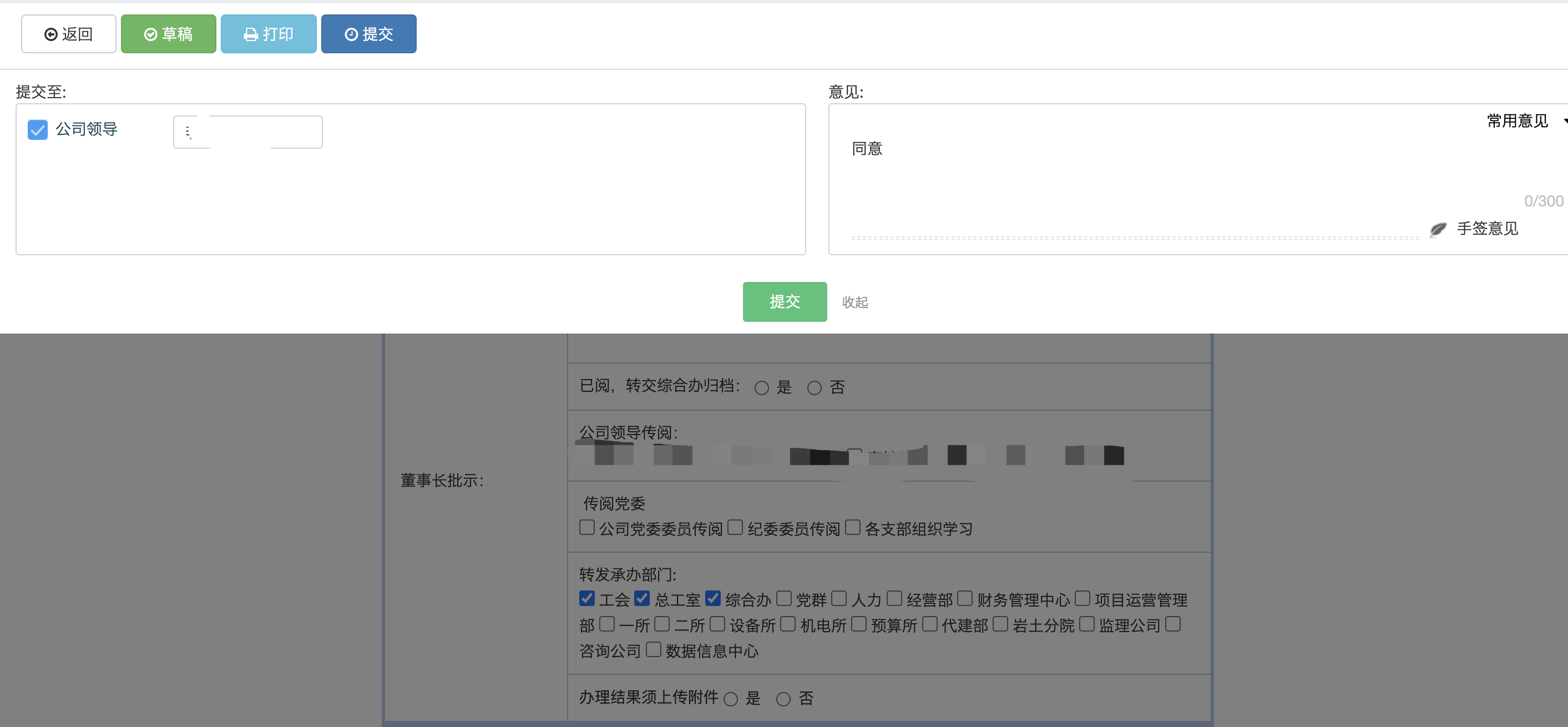Save the form with the 草稿 button
Viewport: 1568px width, 727px height.
click(169, 34)
